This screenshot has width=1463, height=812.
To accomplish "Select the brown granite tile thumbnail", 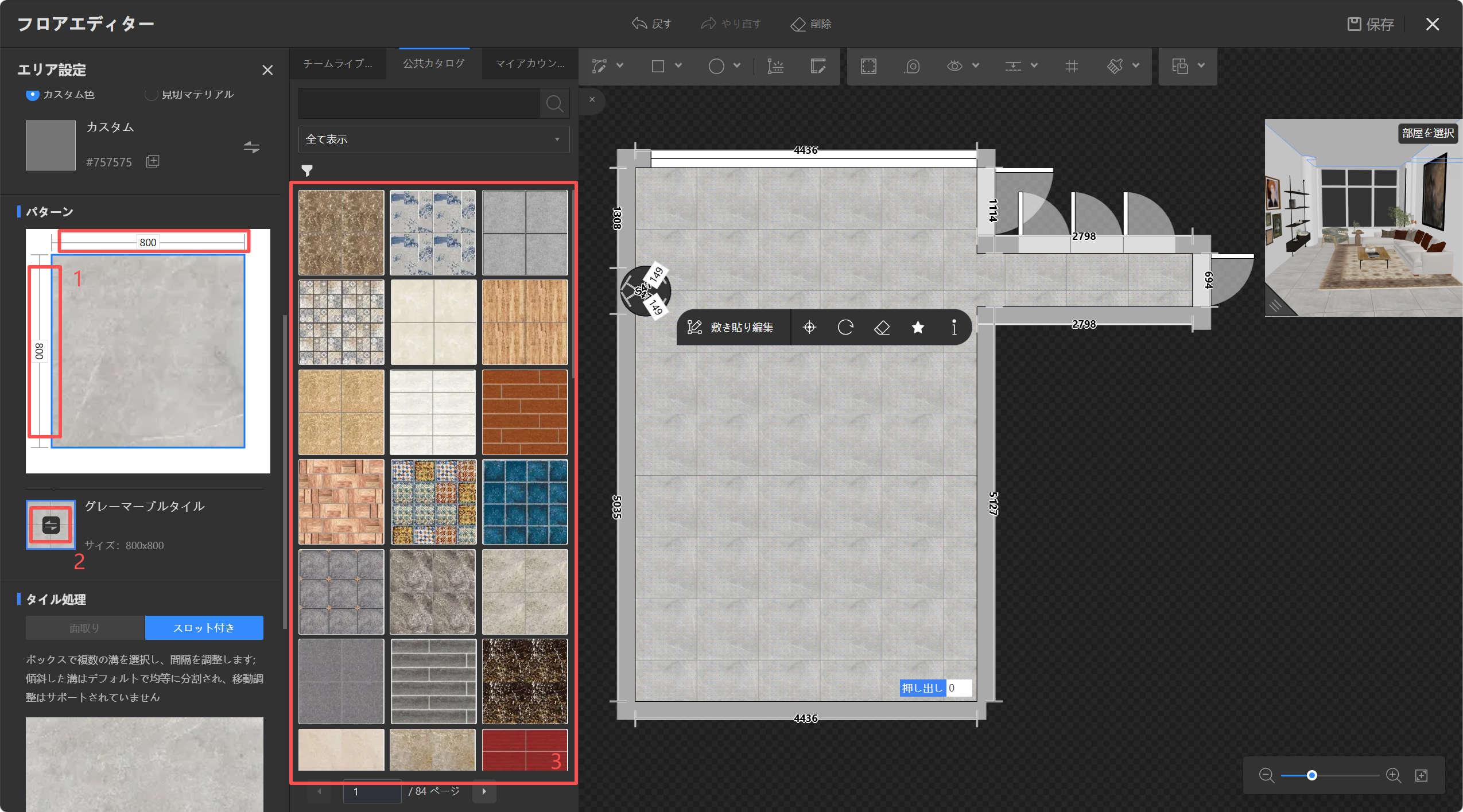I will (341, 232).
